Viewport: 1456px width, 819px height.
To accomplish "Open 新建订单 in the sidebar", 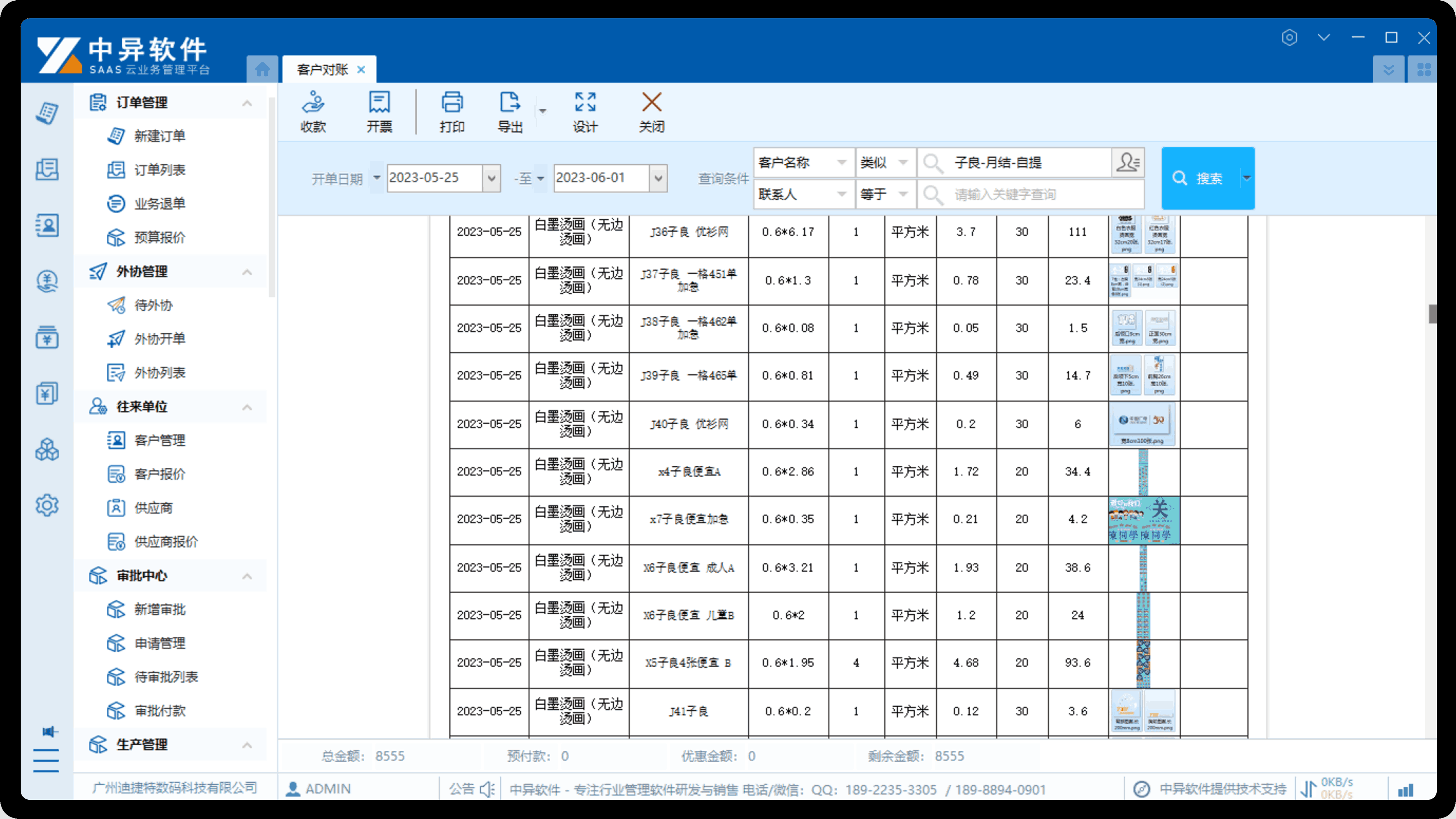I will point(159,136).
